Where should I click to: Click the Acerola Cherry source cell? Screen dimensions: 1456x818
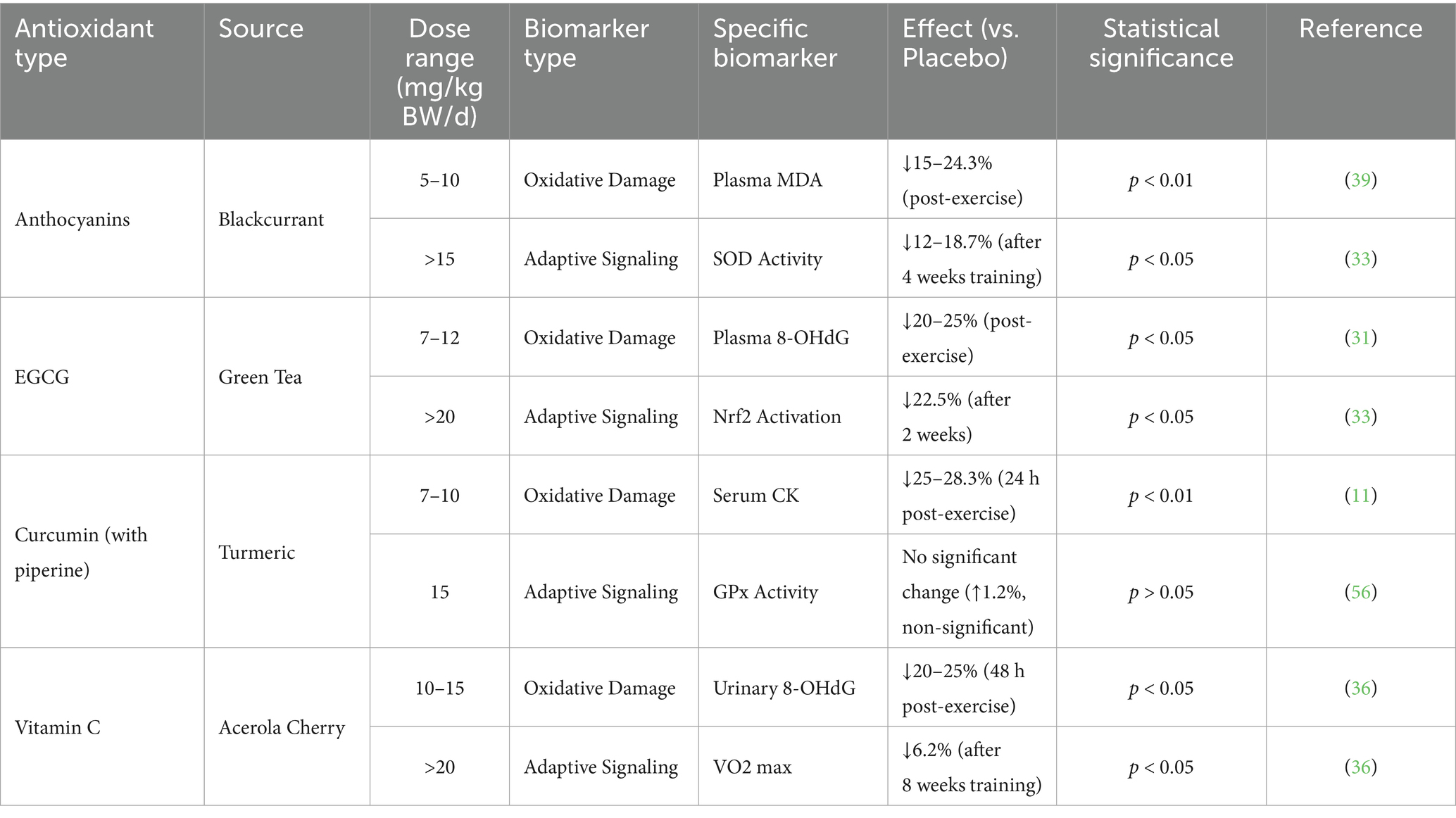click(282, 727)
